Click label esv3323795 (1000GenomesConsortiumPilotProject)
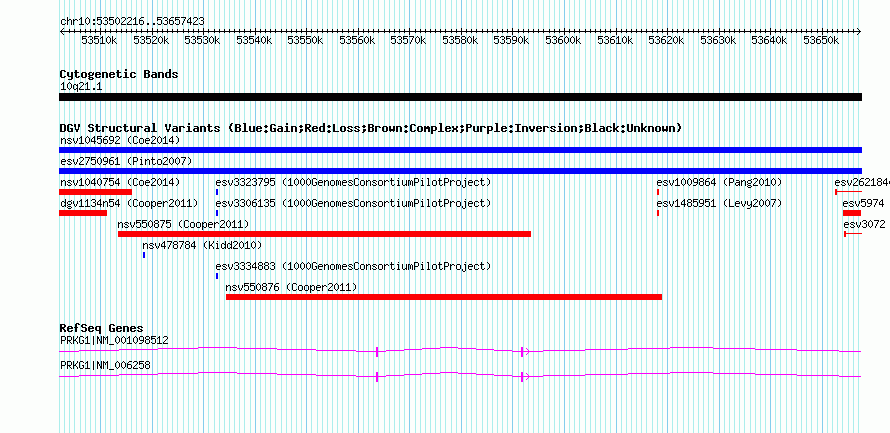The image size is (890, 433). 353,182
